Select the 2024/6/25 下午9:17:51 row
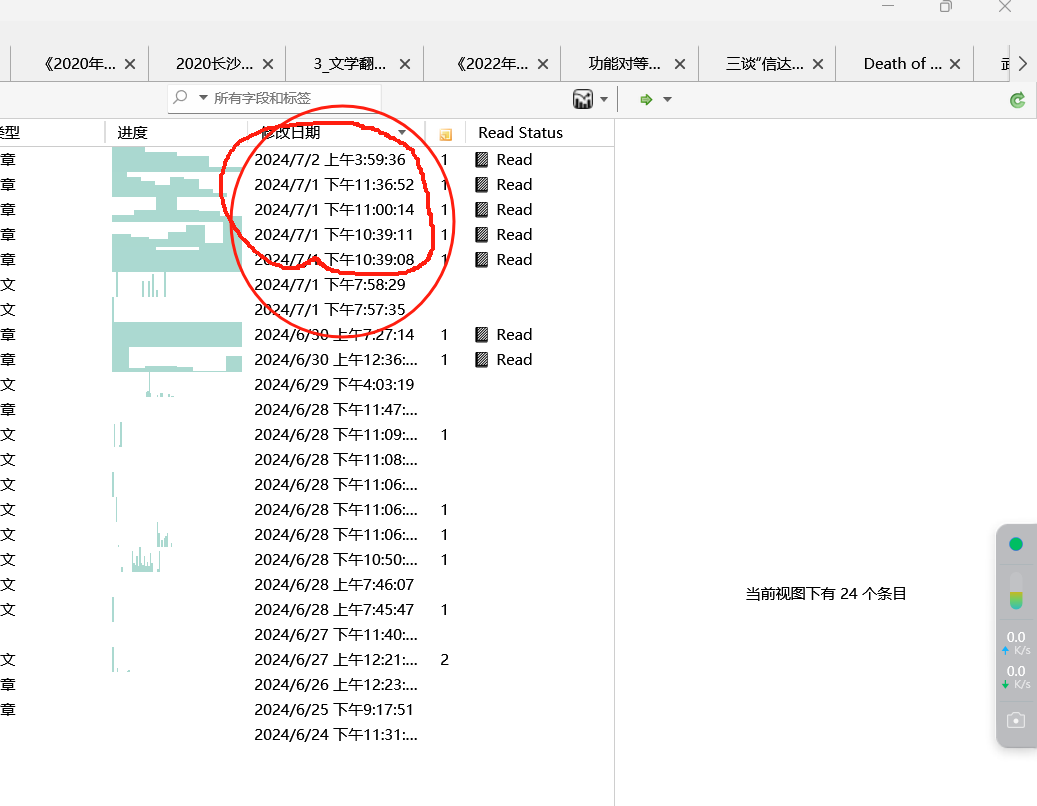This screenshot has width=1037, height=806. 307,709
